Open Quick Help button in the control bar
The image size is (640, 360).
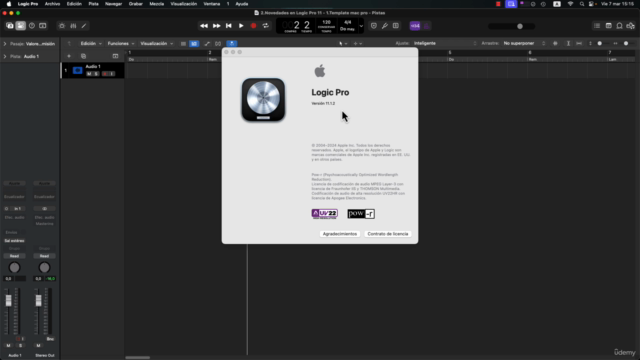[32, 26]
